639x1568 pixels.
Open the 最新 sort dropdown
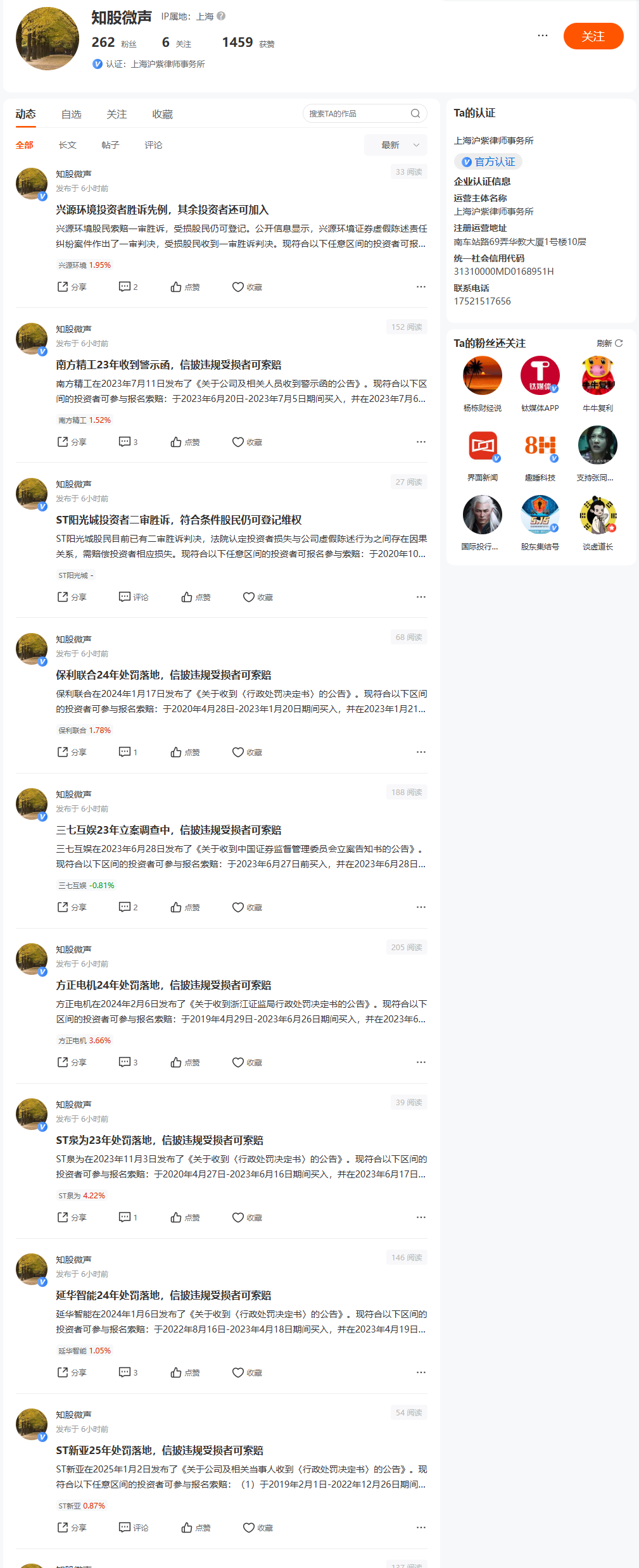click(396, 145)
